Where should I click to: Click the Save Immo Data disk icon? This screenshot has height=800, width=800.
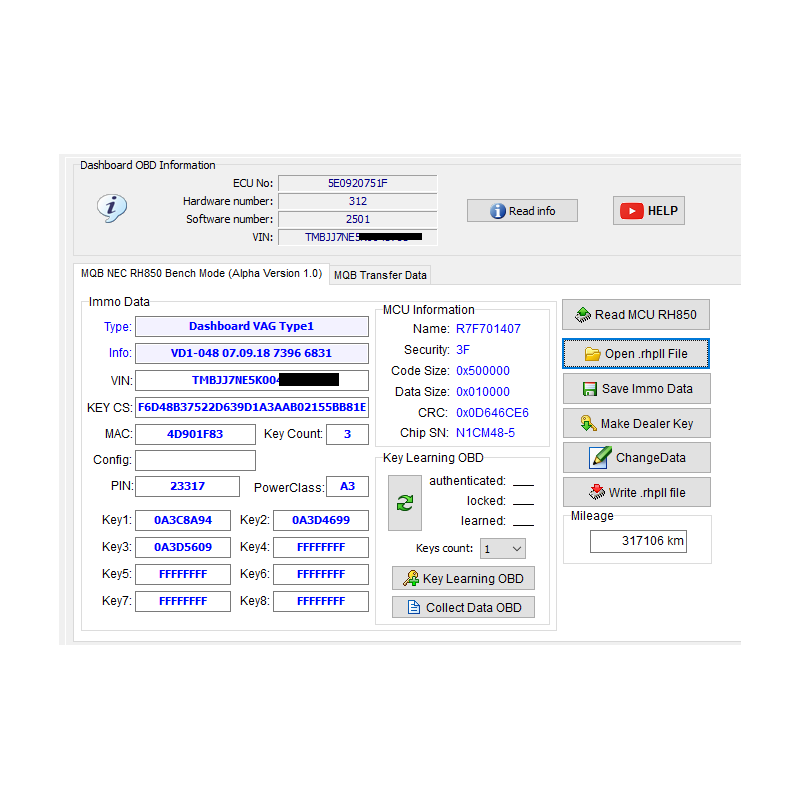pyautogui.click(x=588, y=389)
